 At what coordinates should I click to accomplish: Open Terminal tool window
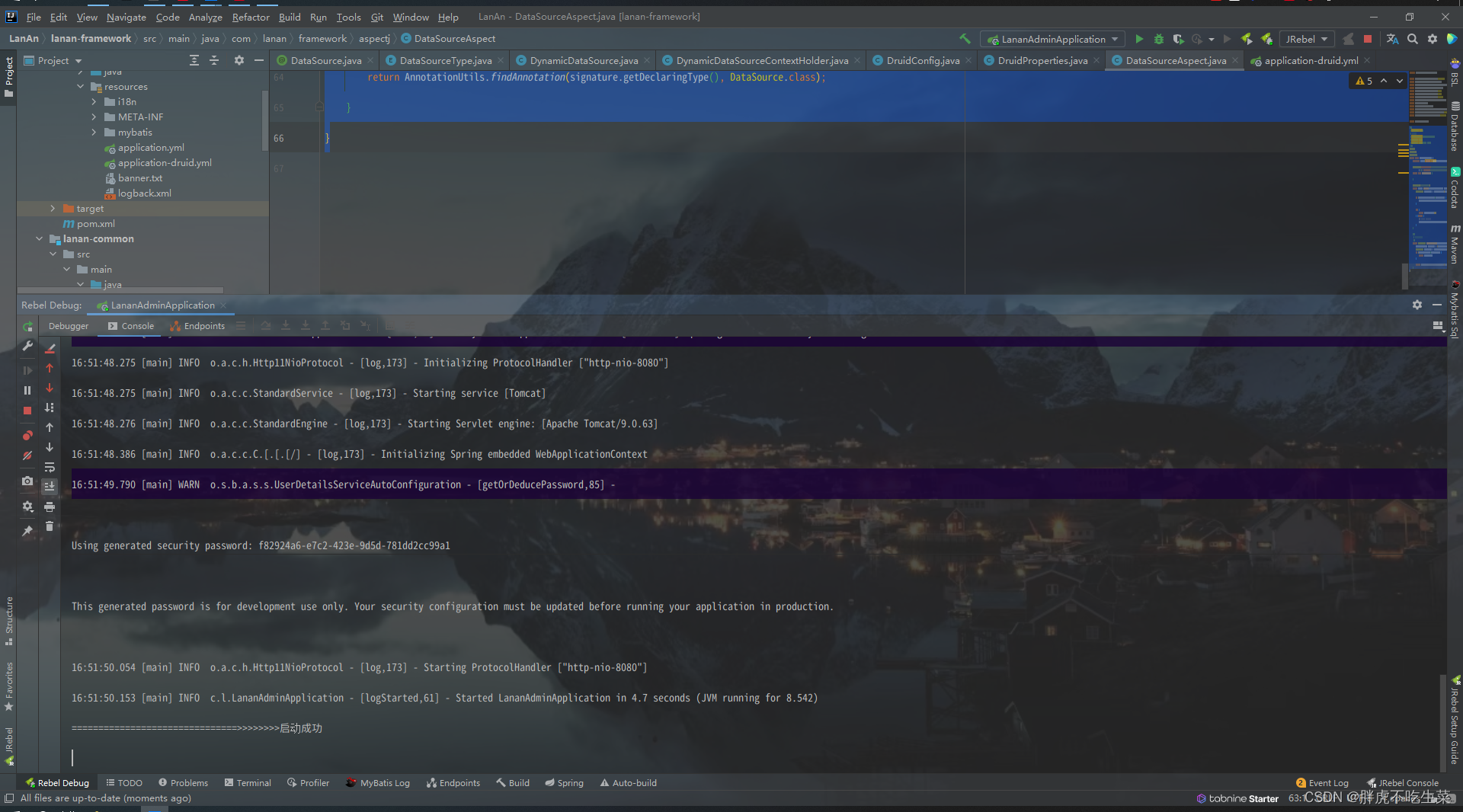coord(248,783)
